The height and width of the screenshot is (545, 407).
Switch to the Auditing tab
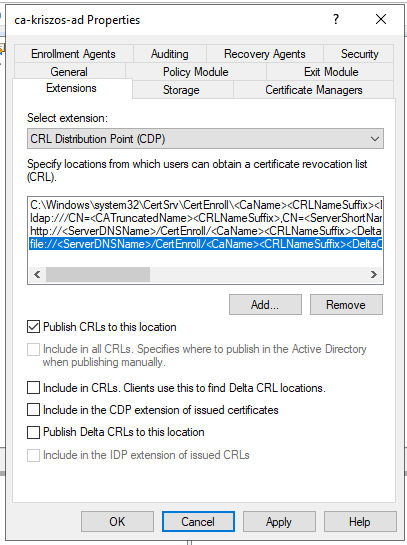[x=170, y=54]
